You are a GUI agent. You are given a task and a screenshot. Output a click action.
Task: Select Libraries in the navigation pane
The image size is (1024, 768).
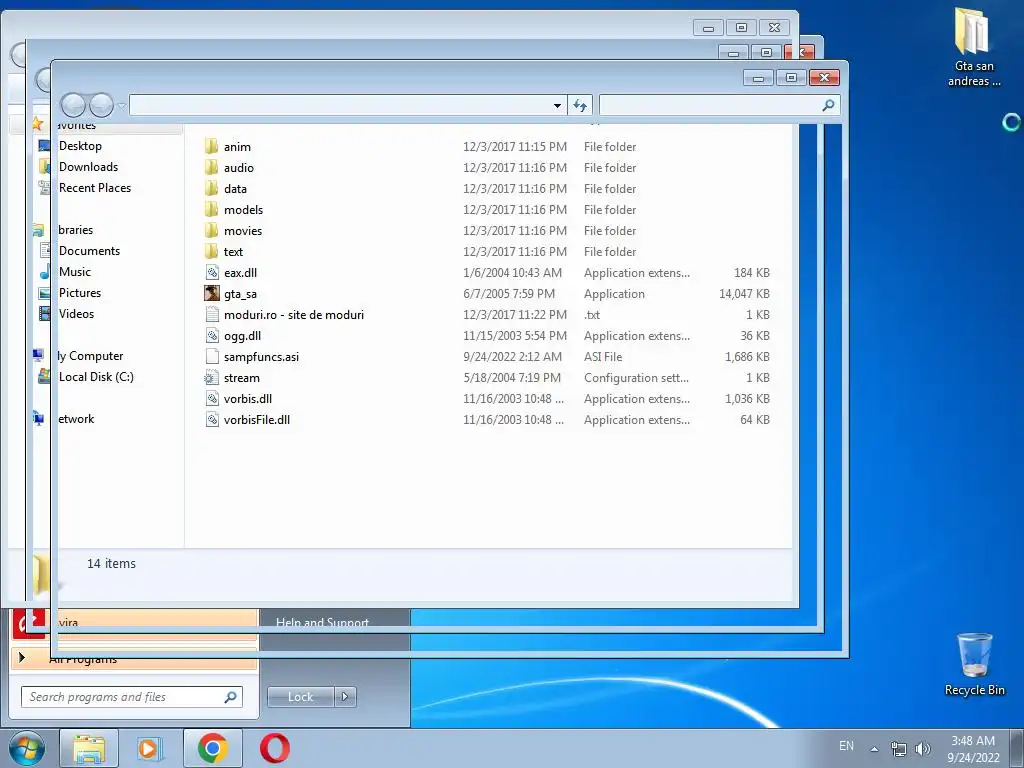75,230
